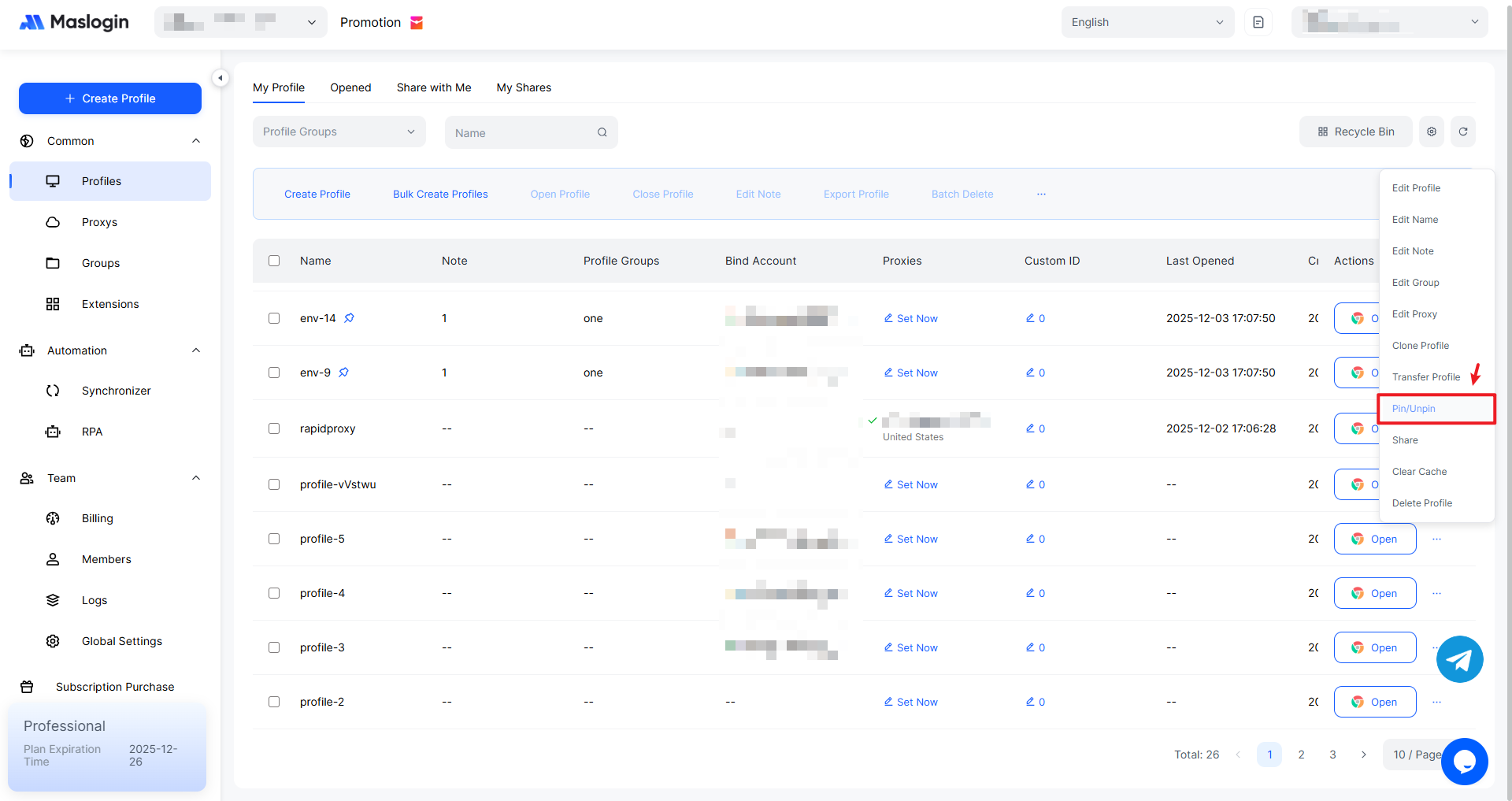The width and height of the screenshot is (1512, 801).
Task: Click the search icon in Name field
Action: (x=602, y=132)
